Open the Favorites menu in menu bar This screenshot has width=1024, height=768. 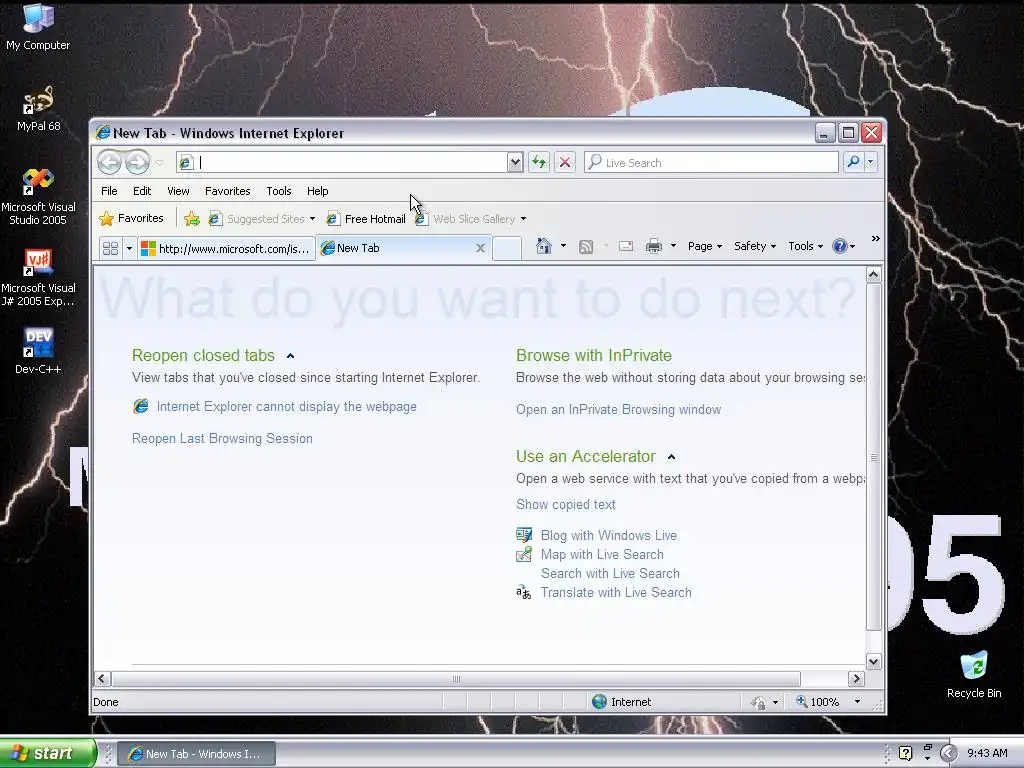(x=227, y=191)
